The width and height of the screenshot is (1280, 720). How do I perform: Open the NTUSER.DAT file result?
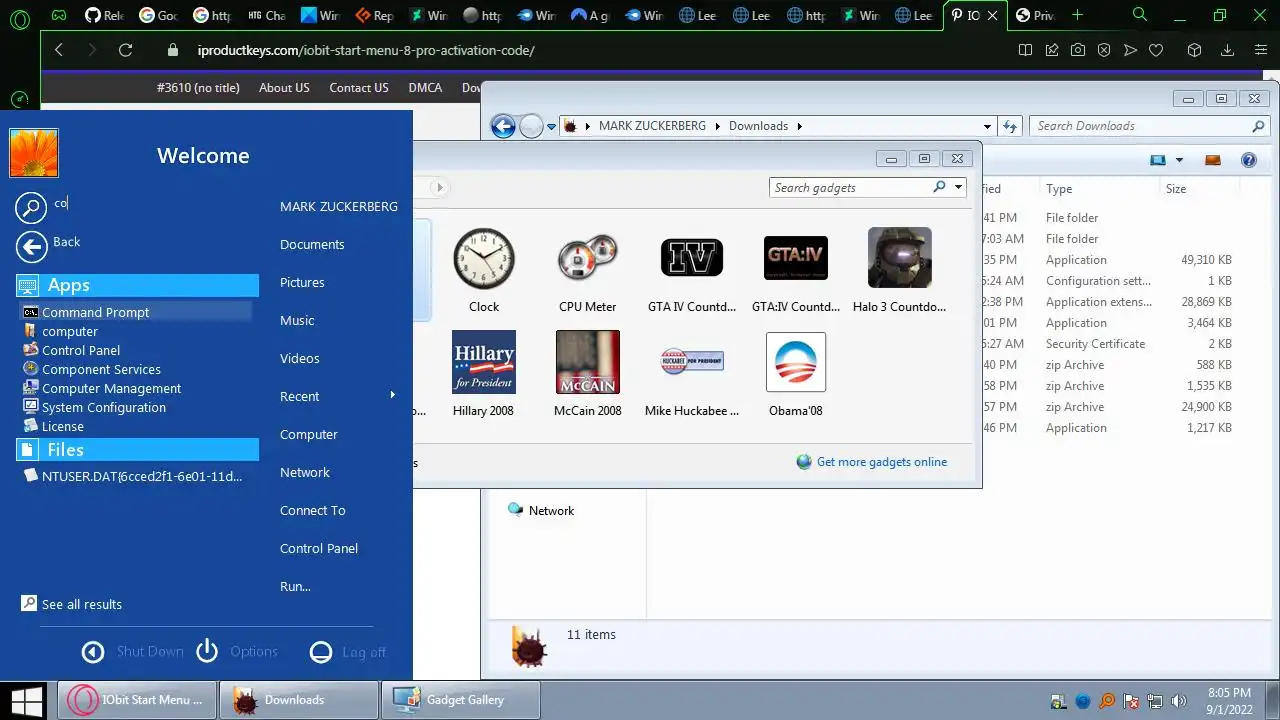(x=142, y=476)
